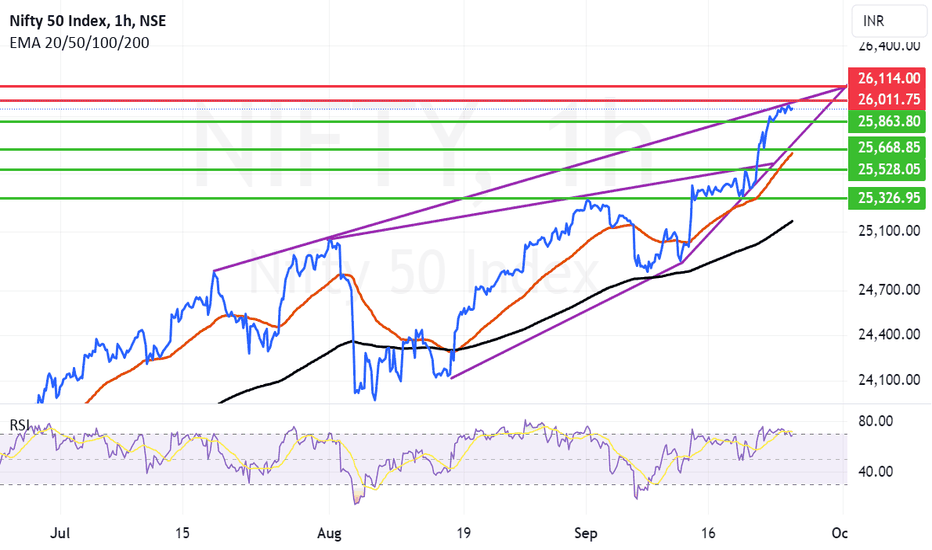The height and width of the screenshot is (550, 932).
Task: Select the 26,114.00 red price label
Action: pos(886,78)
